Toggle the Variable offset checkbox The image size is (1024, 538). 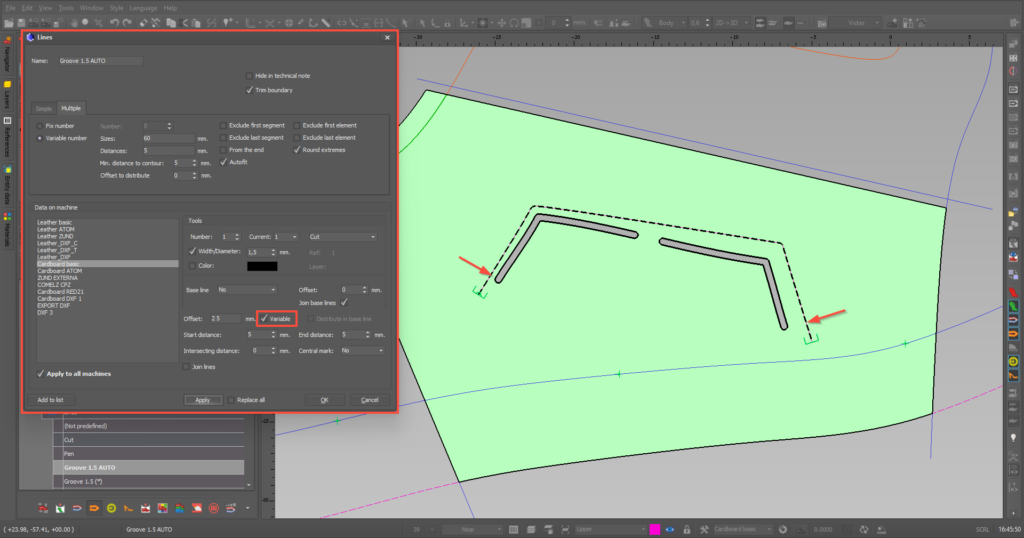[264, 319]
